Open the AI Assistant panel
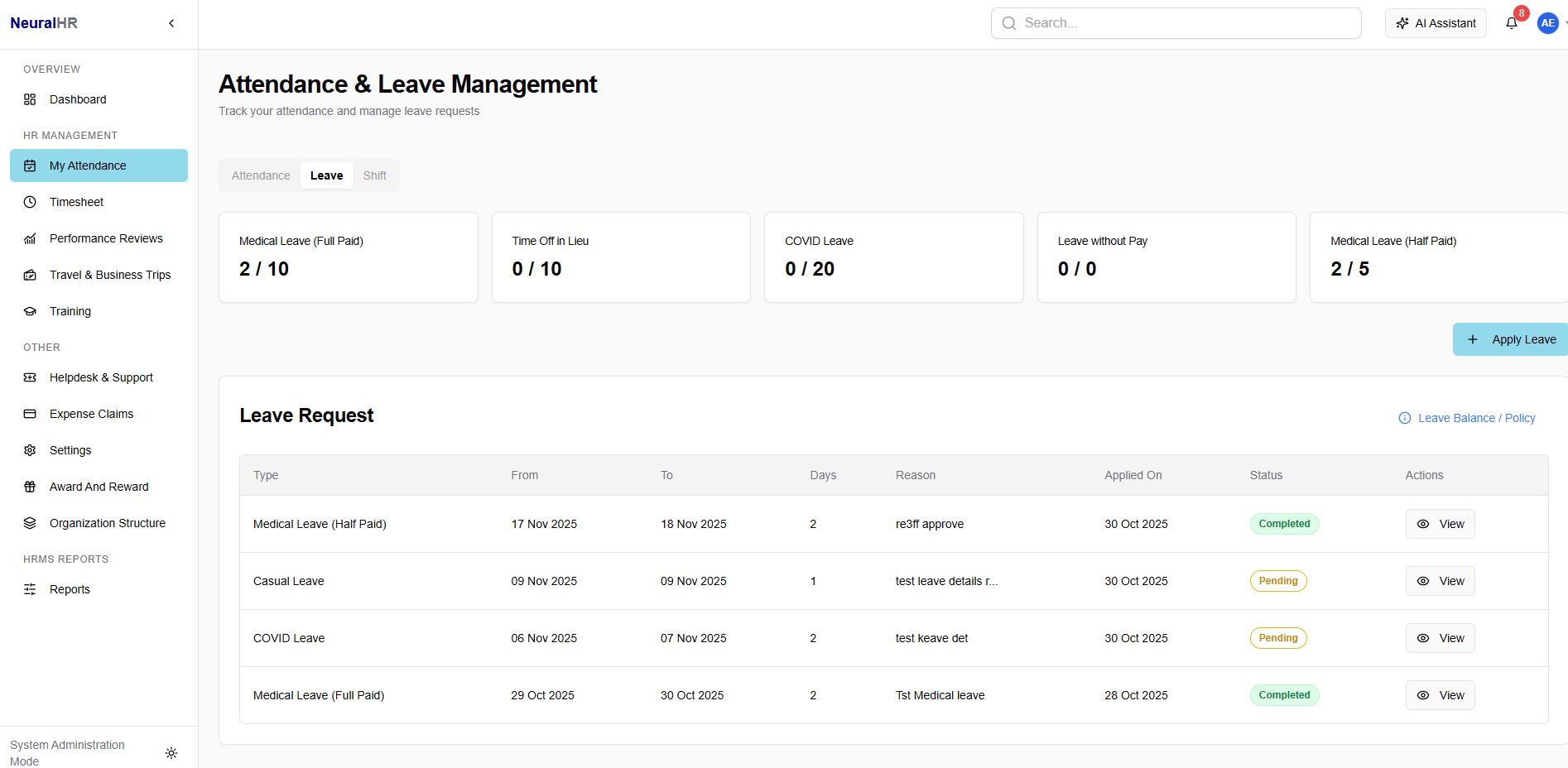 pyautogui.click(x=1436, y=23)
